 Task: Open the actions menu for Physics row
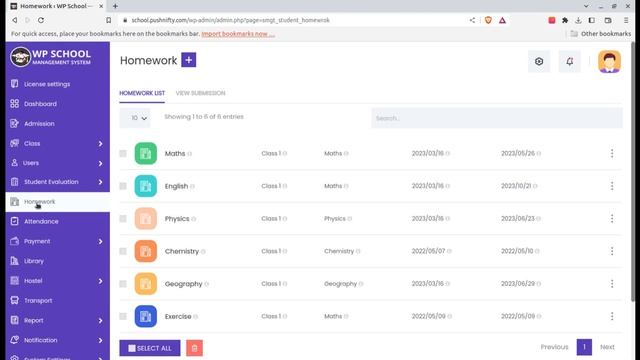coord(612,219)
